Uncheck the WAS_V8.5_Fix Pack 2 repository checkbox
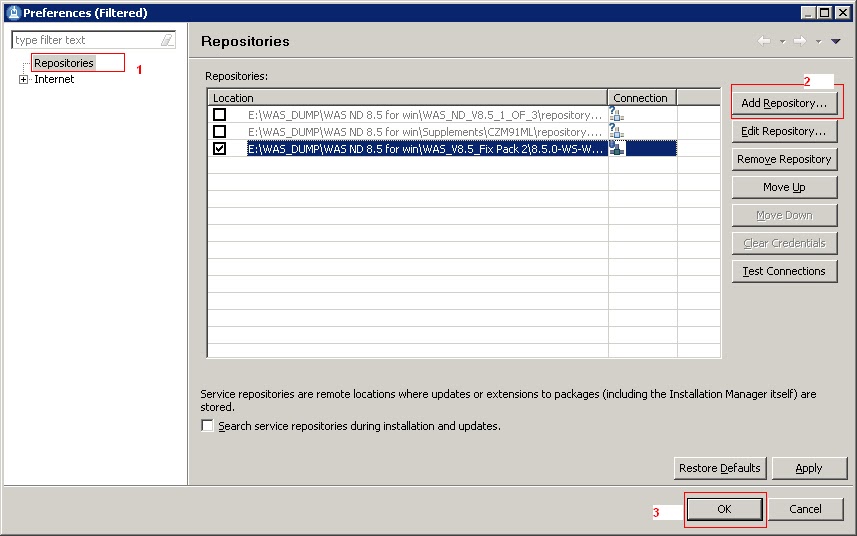 coord(219,149)
